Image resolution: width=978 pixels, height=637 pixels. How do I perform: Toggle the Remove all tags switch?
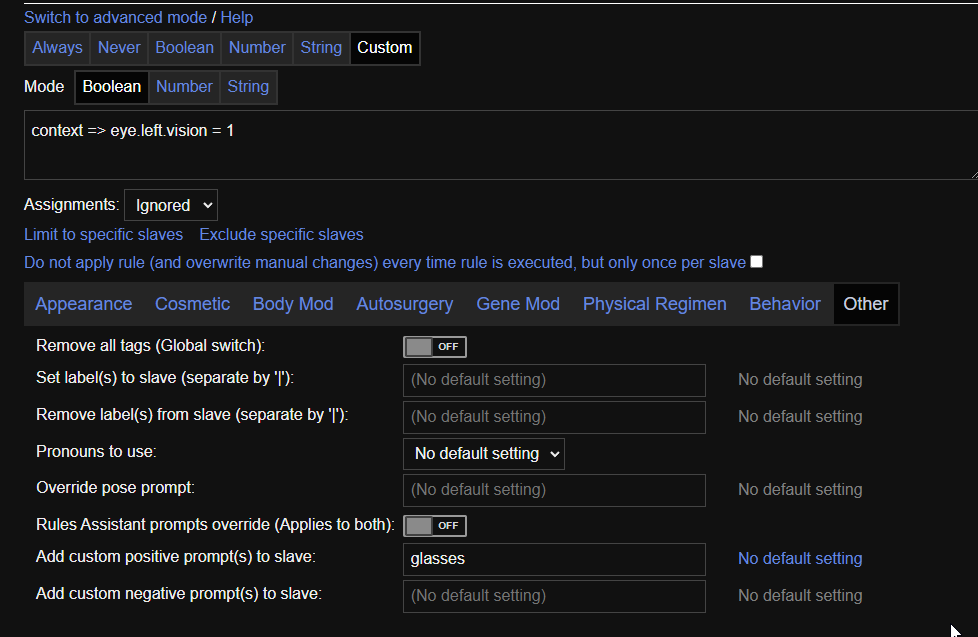click(434, 347)
